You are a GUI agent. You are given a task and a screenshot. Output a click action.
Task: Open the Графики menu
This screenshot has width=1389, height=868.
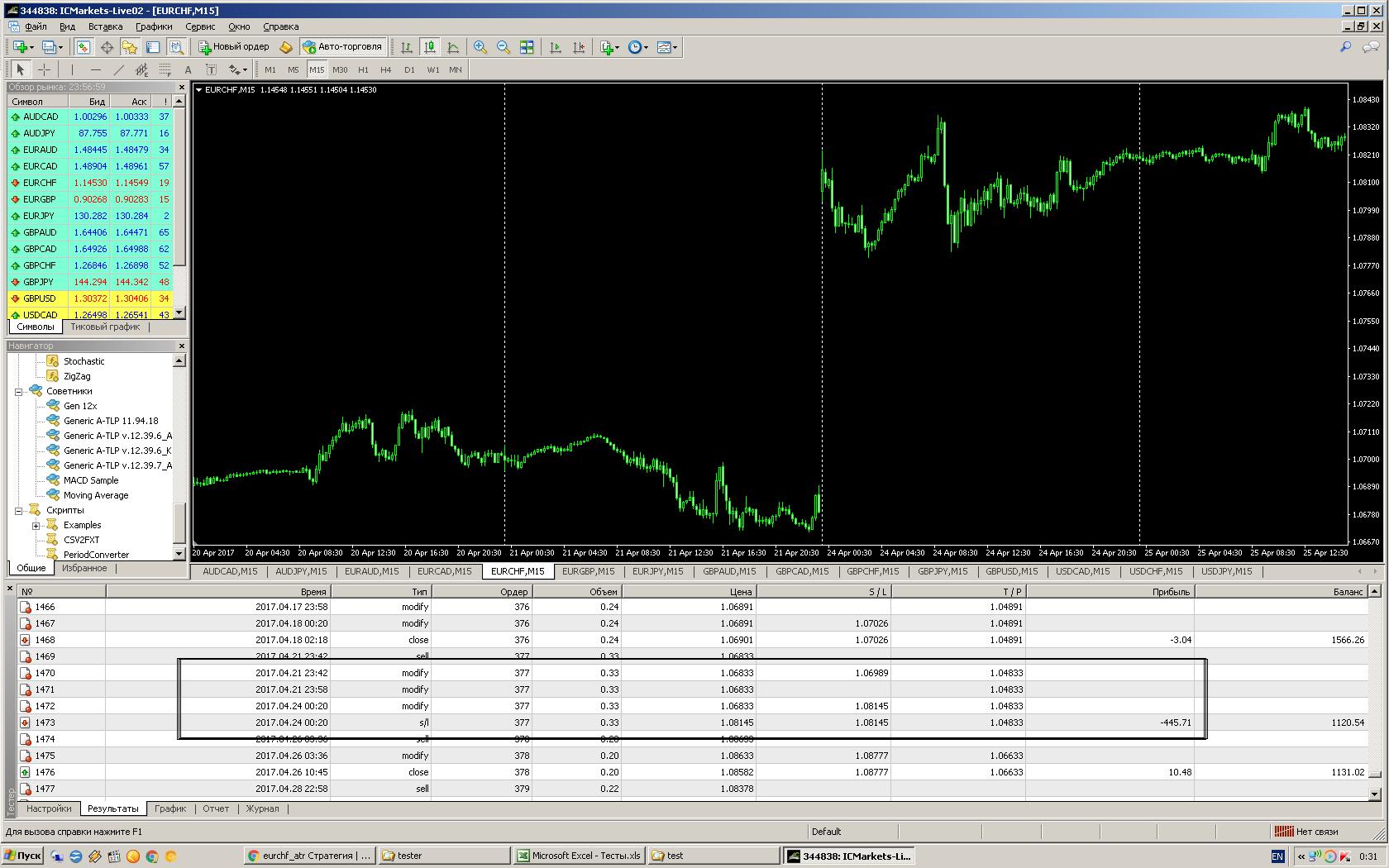pyautogui.click(x=154, y=26)
